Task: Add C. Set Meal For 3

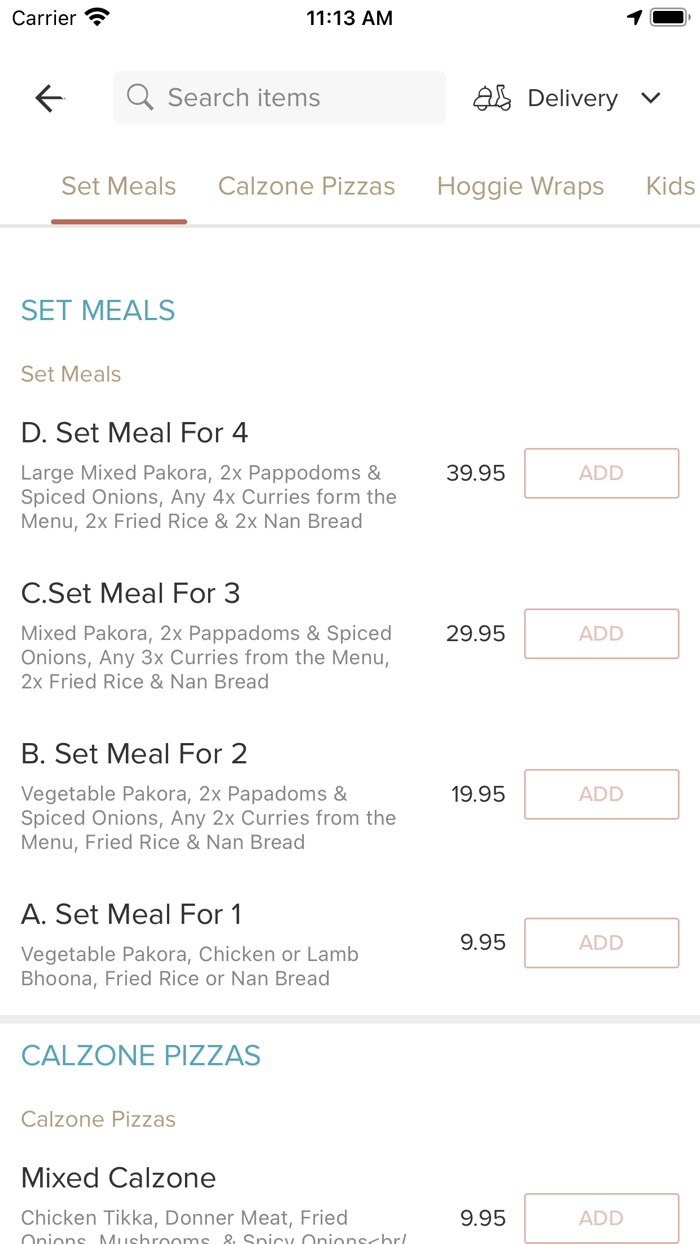Action: 601,634
